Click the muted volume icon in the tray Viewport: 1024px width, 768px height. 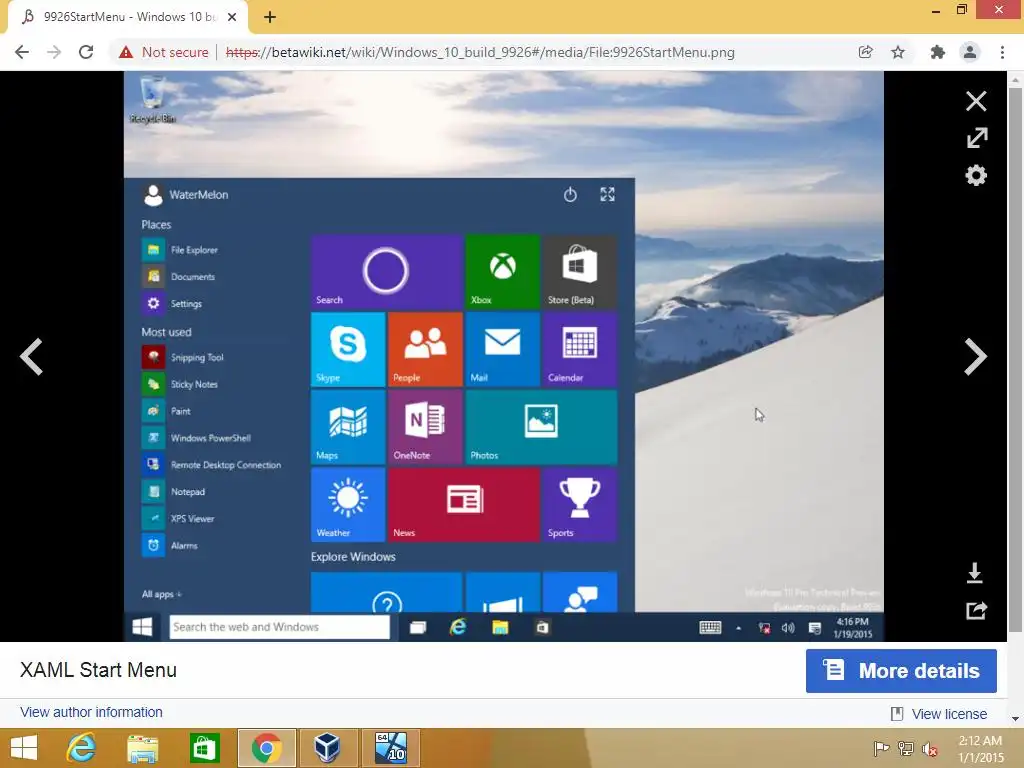(x=929, y=748)
